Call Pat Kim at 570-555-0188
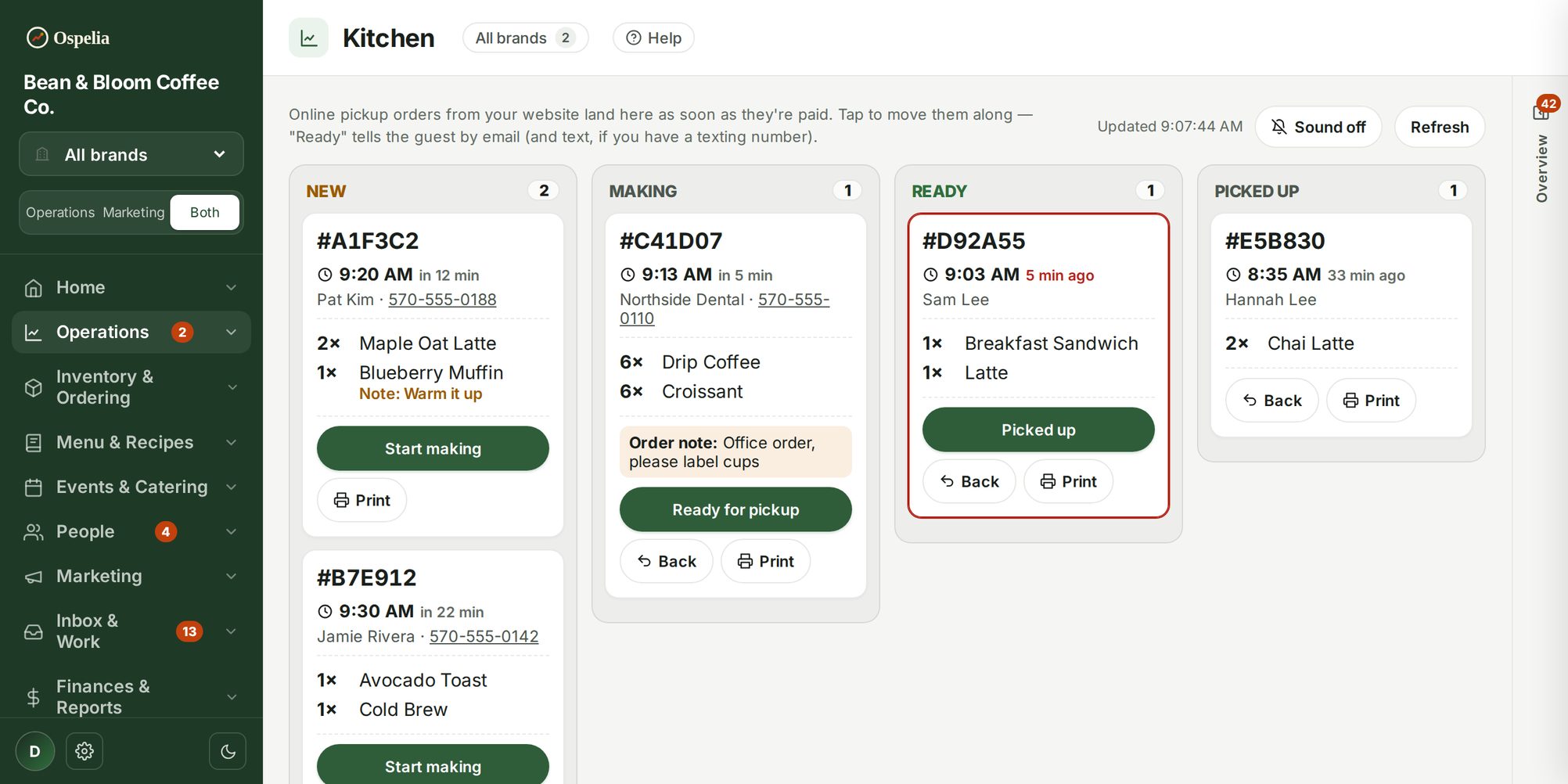This screenshot has height=784, width=1568. 442,300
